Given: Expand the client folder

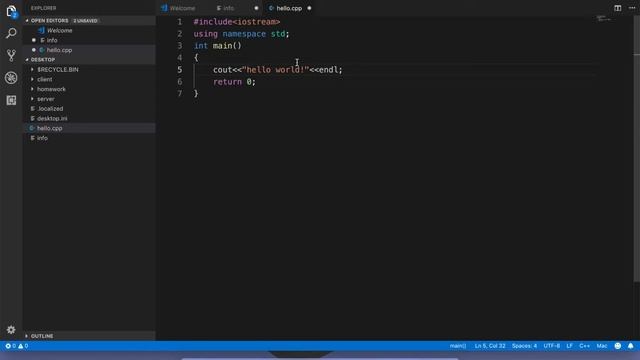Looking at the screenshot, I should 89,79.
